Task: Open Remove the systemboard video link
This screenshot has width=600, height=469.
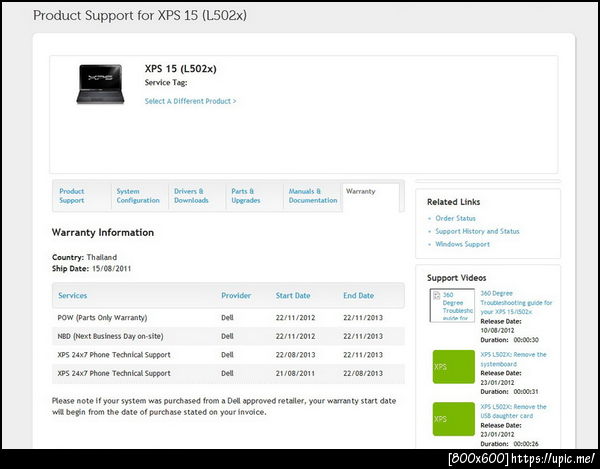Action: [513, 359]
